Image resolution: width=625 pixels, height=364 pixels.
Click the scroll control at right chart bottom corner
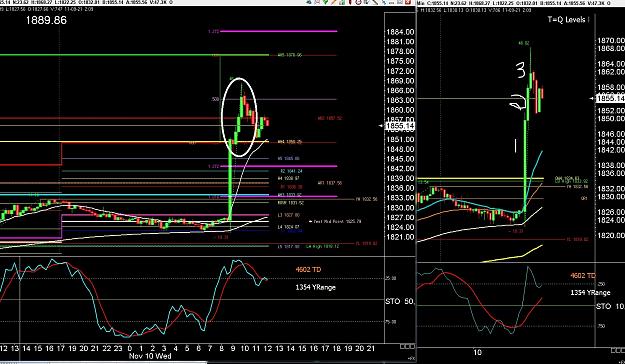pyautogui.click(x=618, y=350)
